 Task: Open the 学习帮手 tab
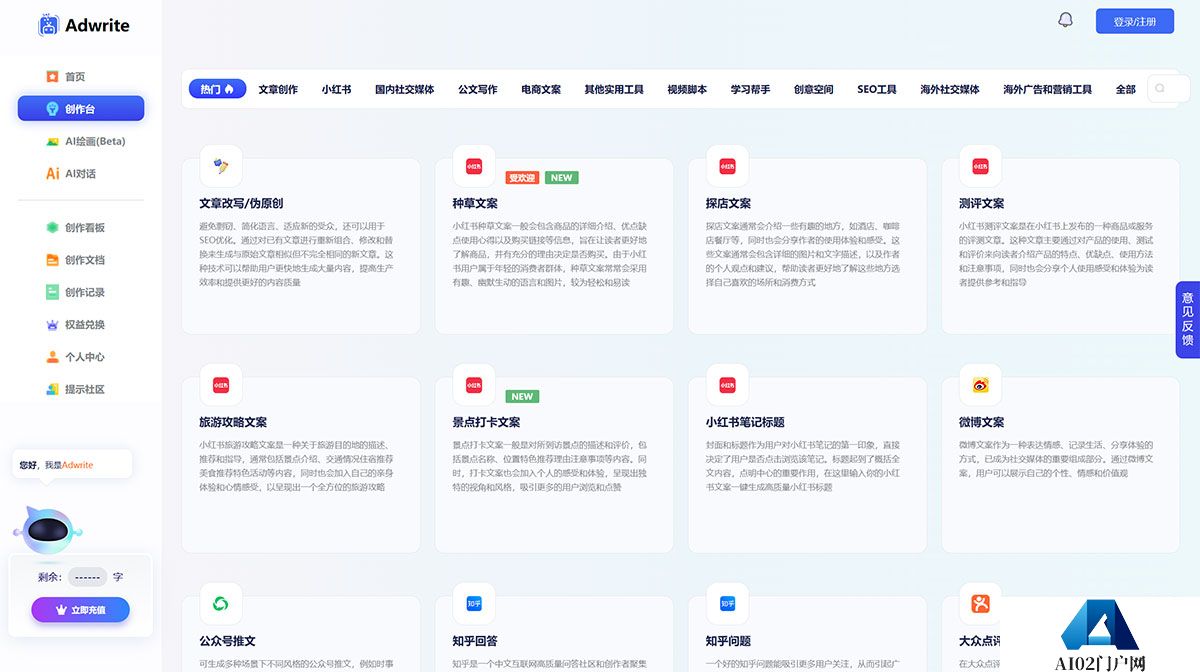tap(750, 89)
